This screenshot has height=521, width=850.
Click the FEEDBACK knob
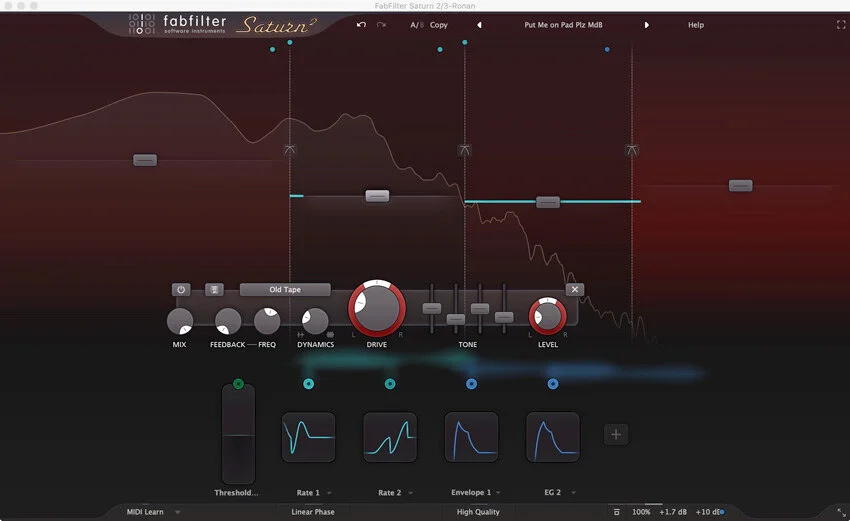point(228,321)
